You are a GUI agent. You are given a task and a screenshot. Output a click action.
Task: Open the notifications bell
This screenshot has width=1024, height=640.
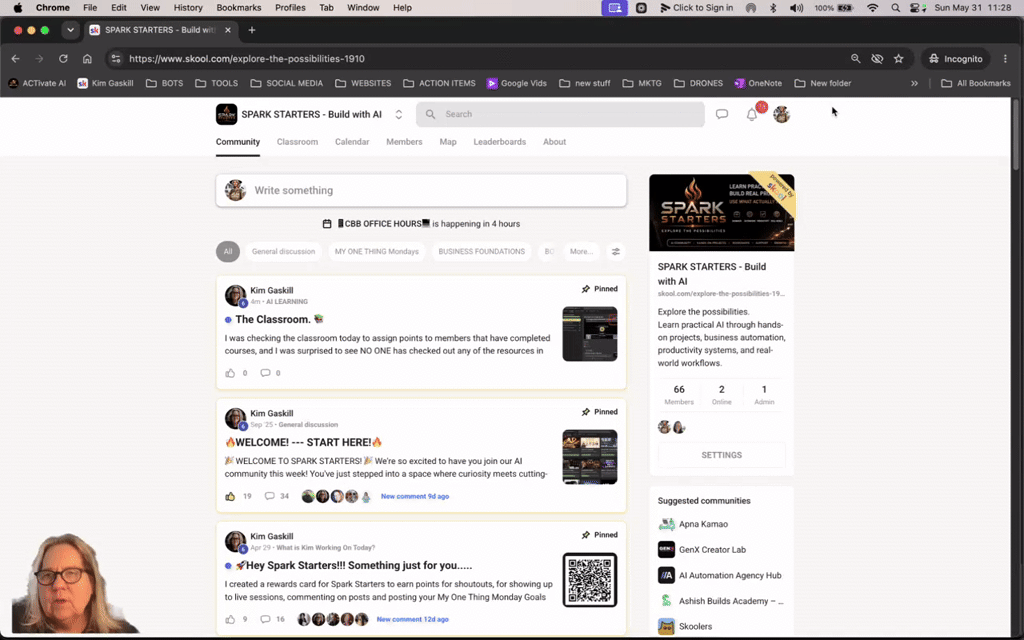pos(752,114)
